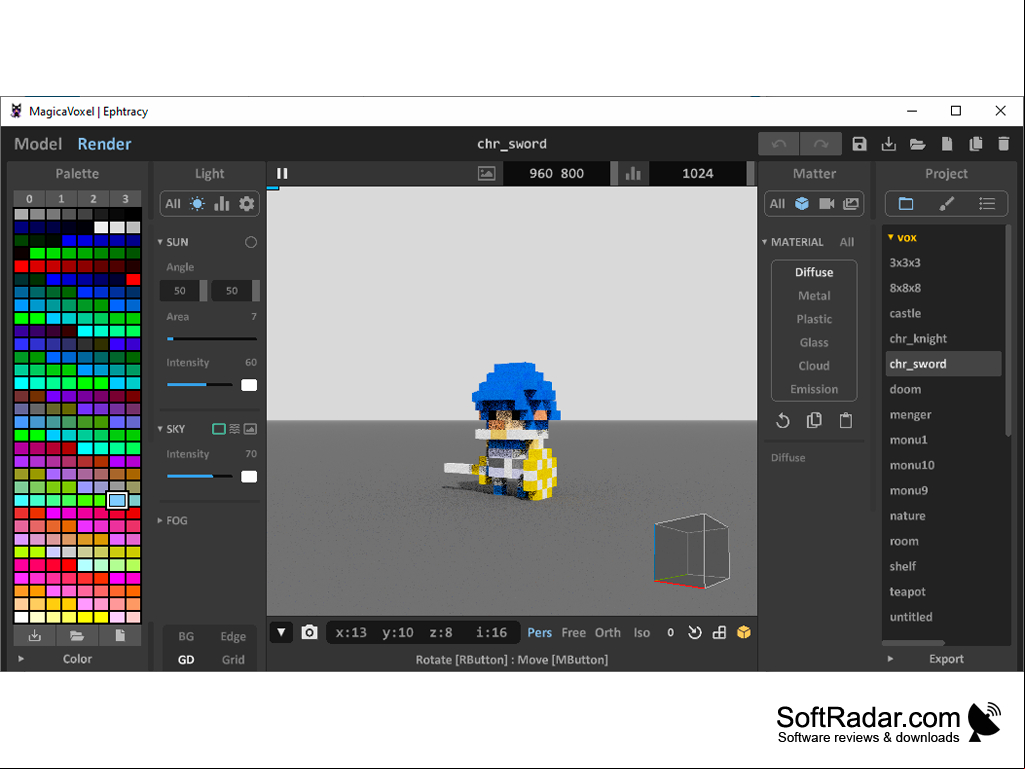This screenshot has height=769, width=1025.
Task: Switch to Pers camera mode
Action: tap(539, 632)
